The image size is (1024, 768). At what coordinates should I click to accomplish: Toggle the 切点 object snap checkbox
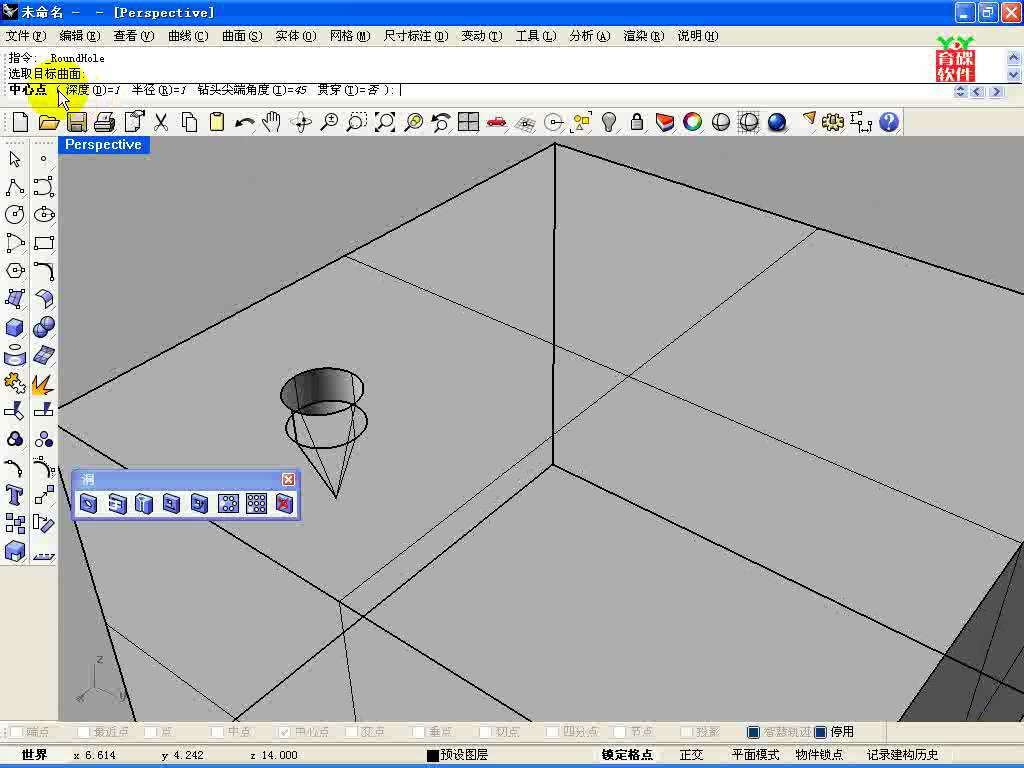click(485, 731)
